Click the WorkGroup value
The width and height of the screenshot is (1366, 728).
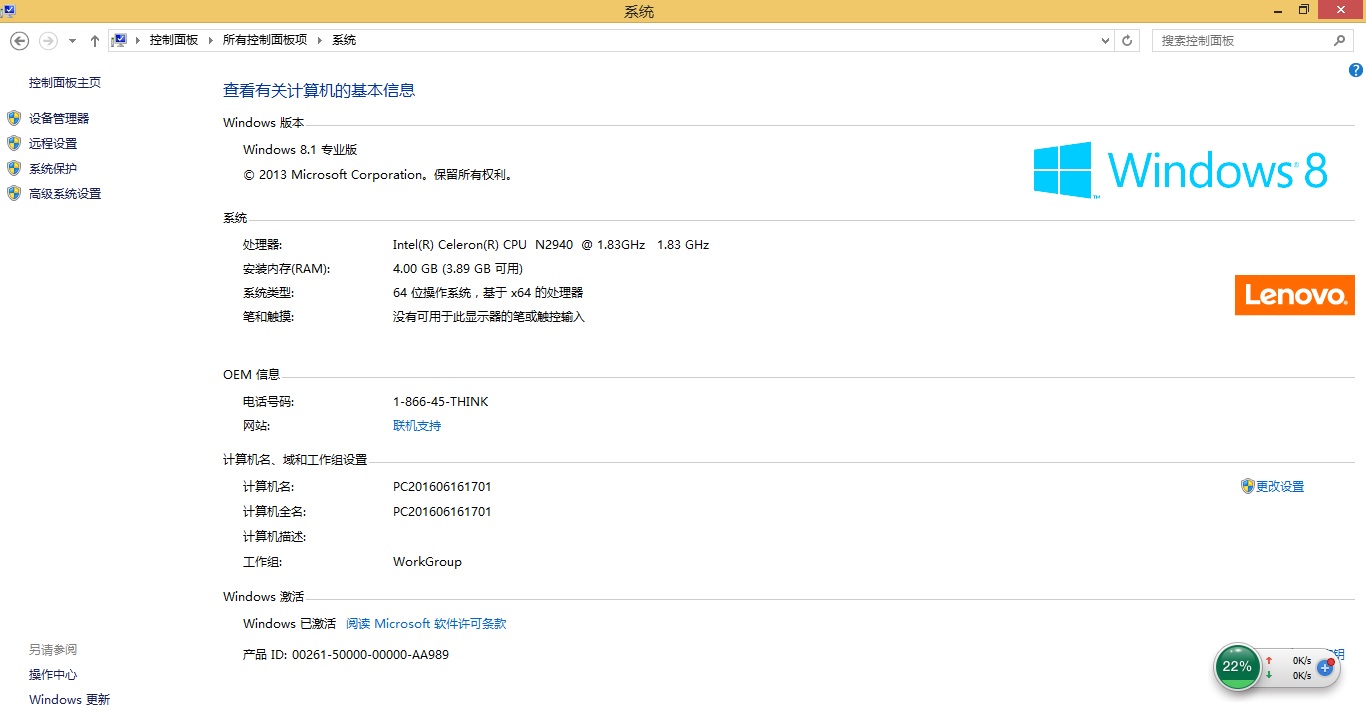[x=427, y=562]
